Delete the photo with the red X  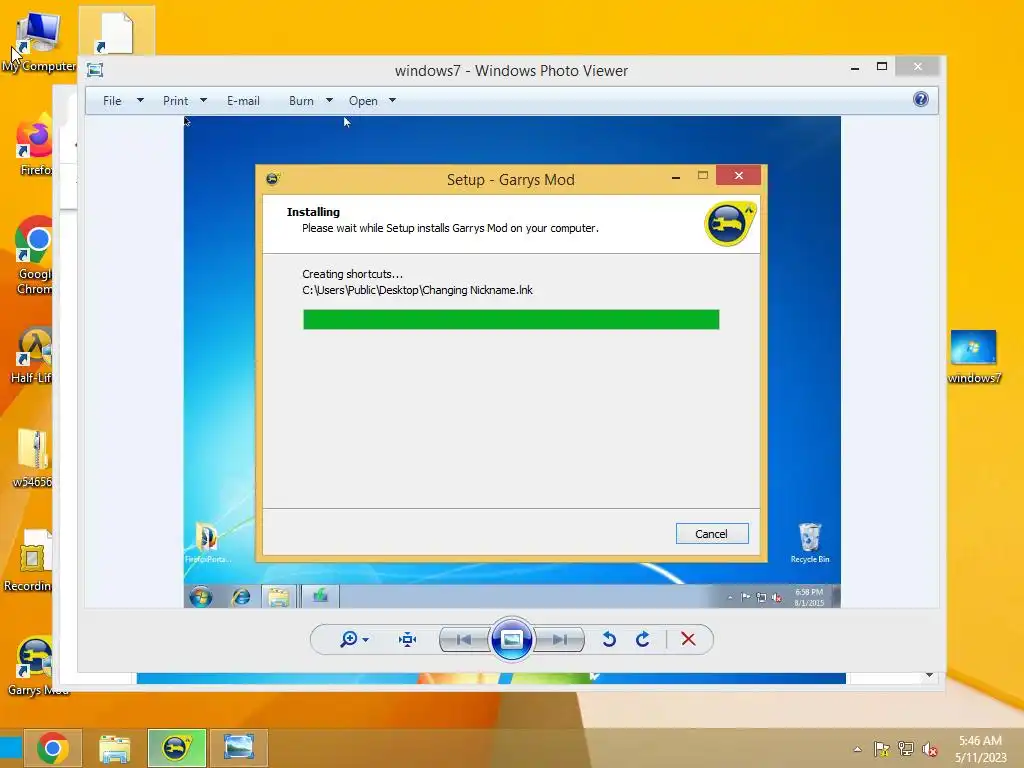pyautogui.click(x=688, y=639)
